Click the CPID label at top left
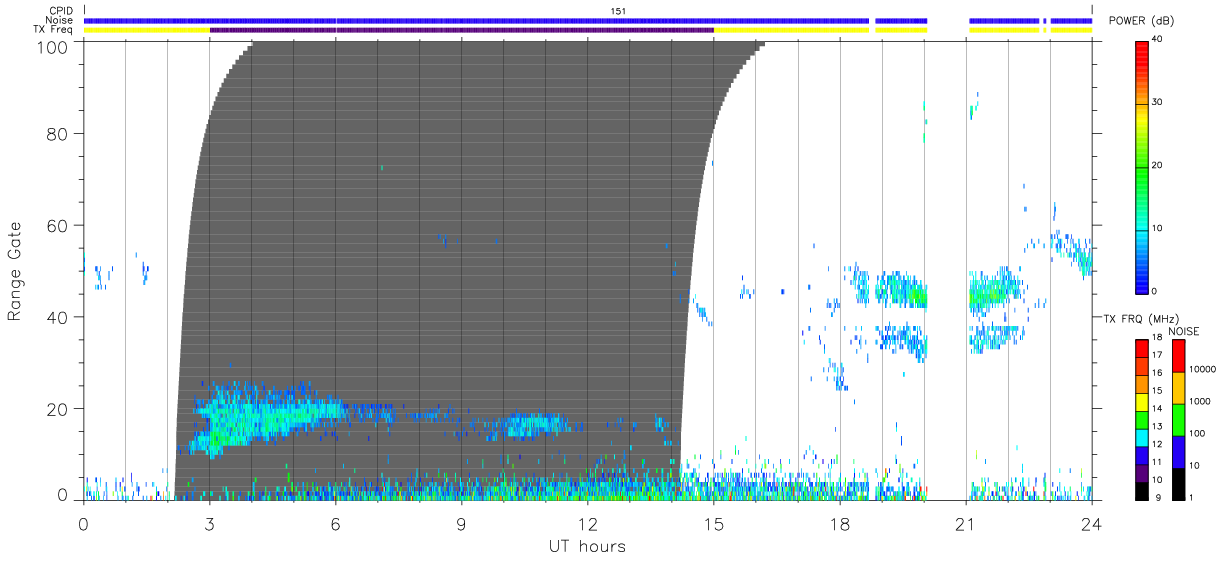 click(61, 11)
